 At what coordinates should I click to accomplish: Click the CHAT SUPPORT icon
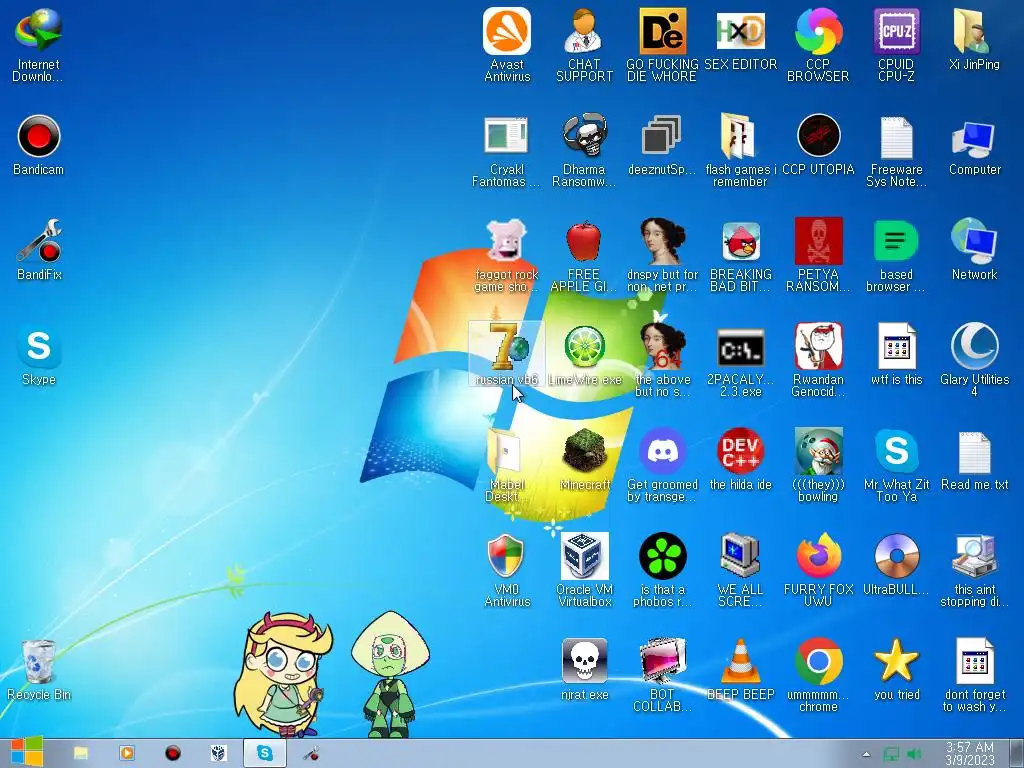pos(584,46)
